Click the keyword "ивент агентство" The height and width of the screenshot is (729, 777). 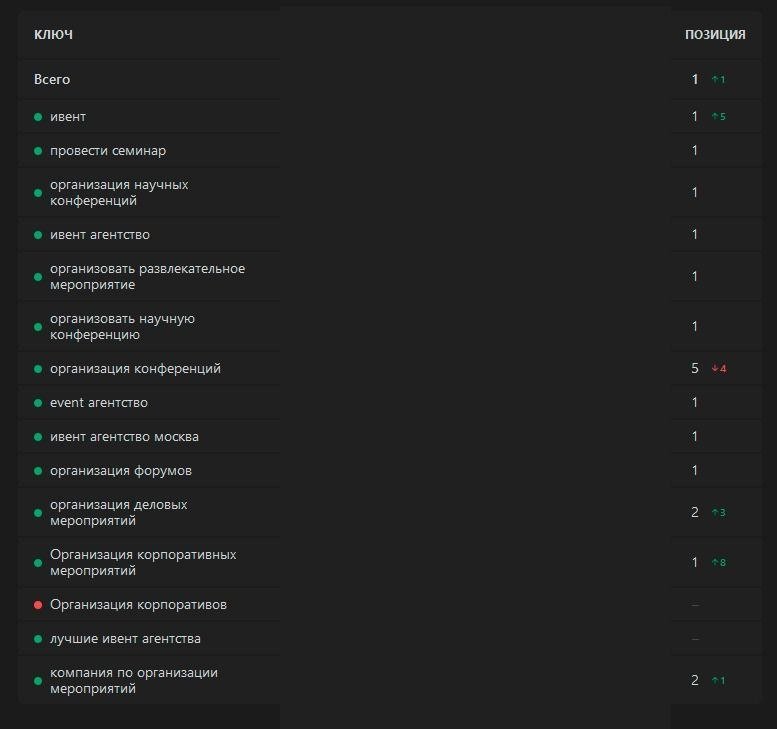click(100, 235)
